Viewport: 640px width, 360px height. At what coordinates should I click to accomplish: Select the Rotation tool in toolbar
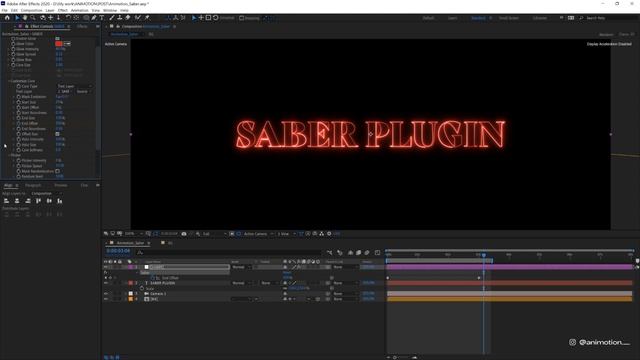[x=68, y=18]
